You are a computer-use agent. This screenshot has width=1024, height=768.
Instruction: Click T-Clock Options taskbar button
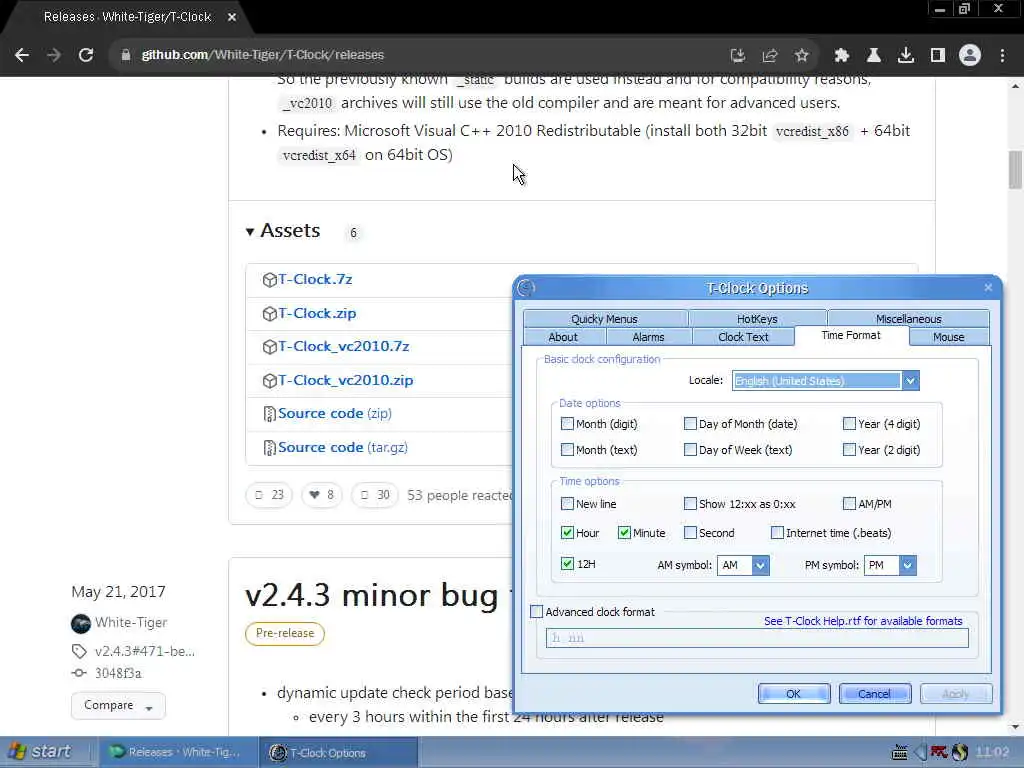[x=338, y=752]
